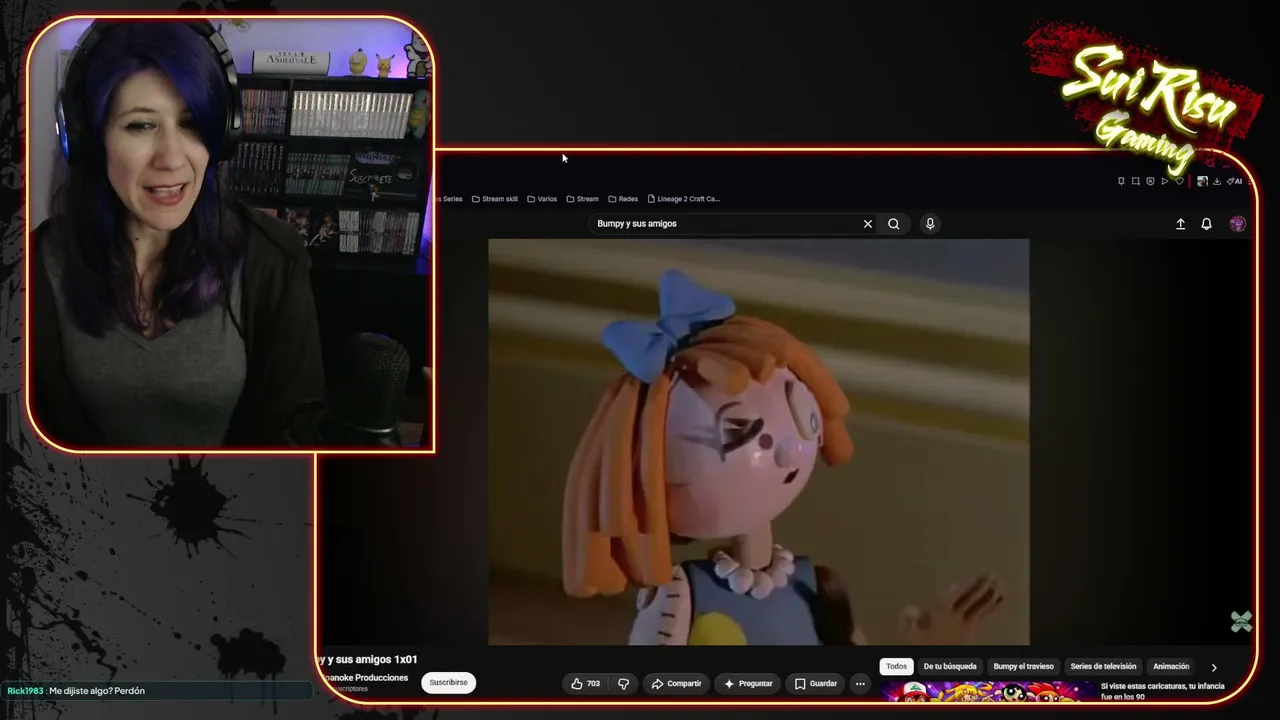Click the pin extension icon in browser toolbar
This screenshot has height=720, width=1280.
[x=1121, y=181]
